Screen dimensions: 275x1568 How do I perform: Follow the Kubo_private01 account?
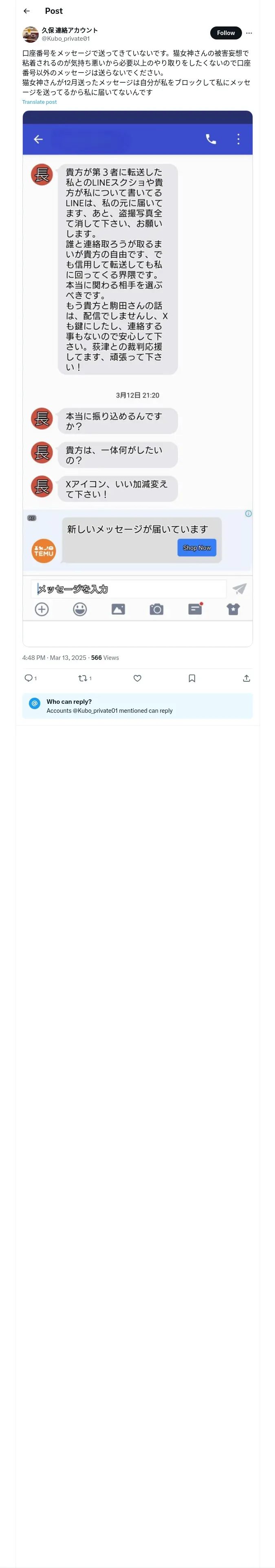226,33
